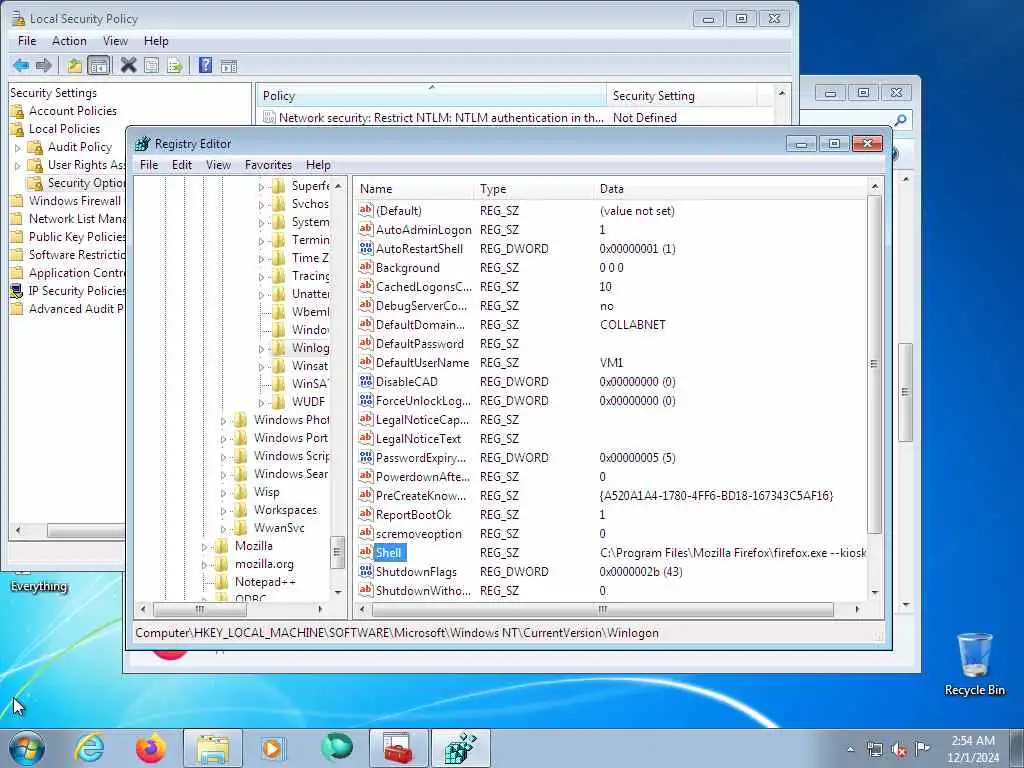Viewport: 1024px width, 768px height.
Task: Select the Account Policies tree item
Action: (72, 111)
